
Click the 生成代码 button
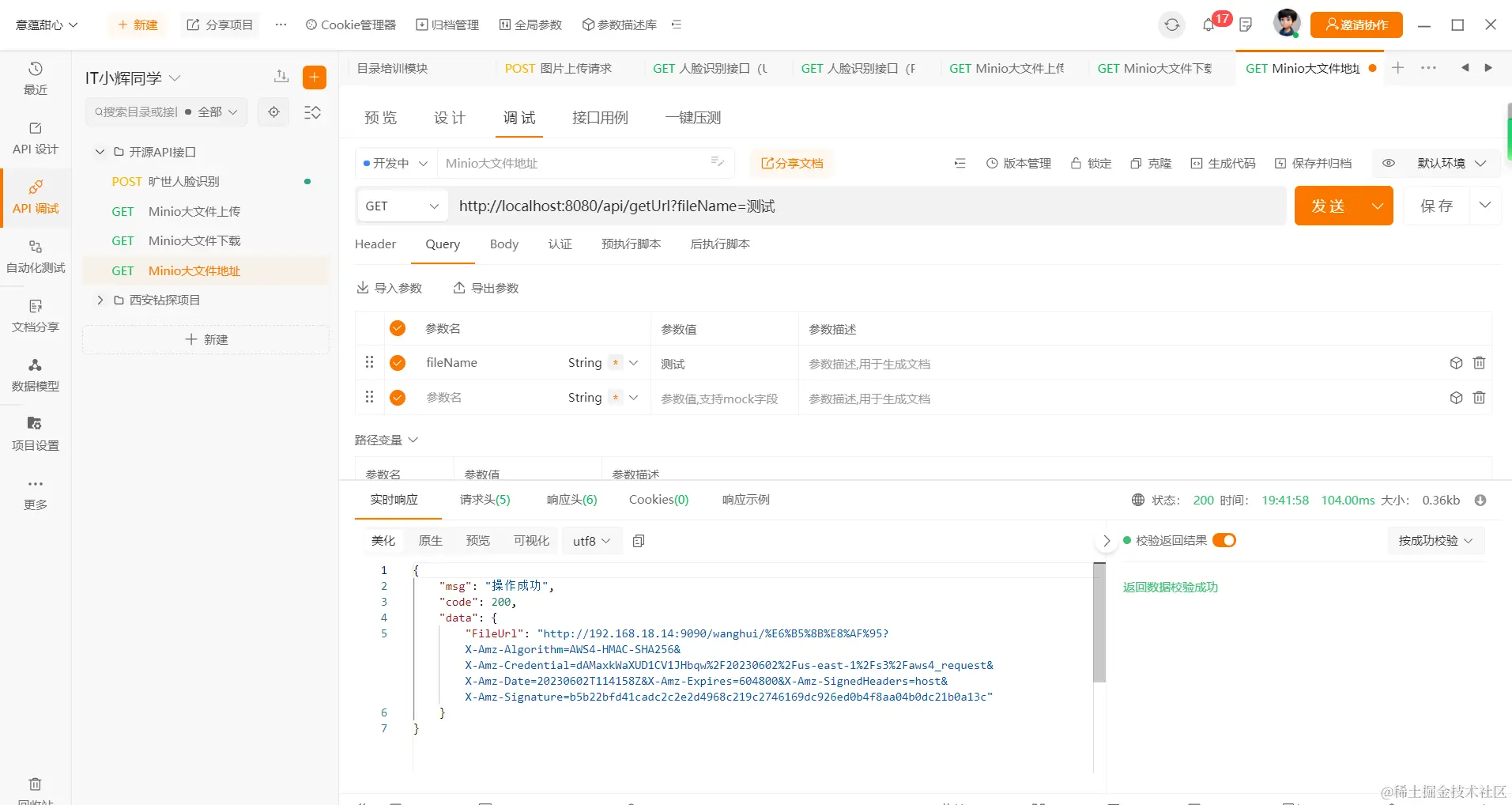tap(1223, 163)
